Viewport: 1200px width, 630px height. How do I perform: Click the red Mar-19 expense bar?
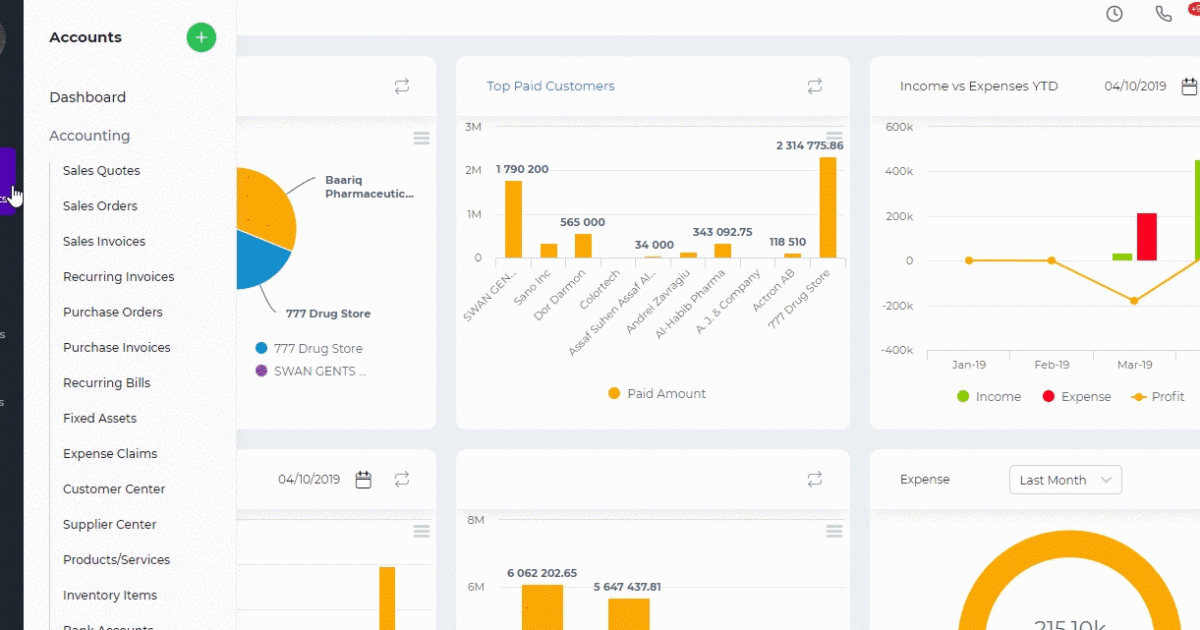(x=1147, y=237)
